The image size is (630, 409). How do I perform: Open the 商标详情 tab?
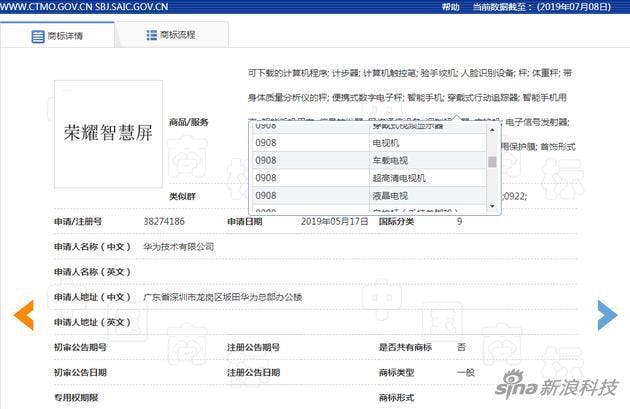click(57, 35)
